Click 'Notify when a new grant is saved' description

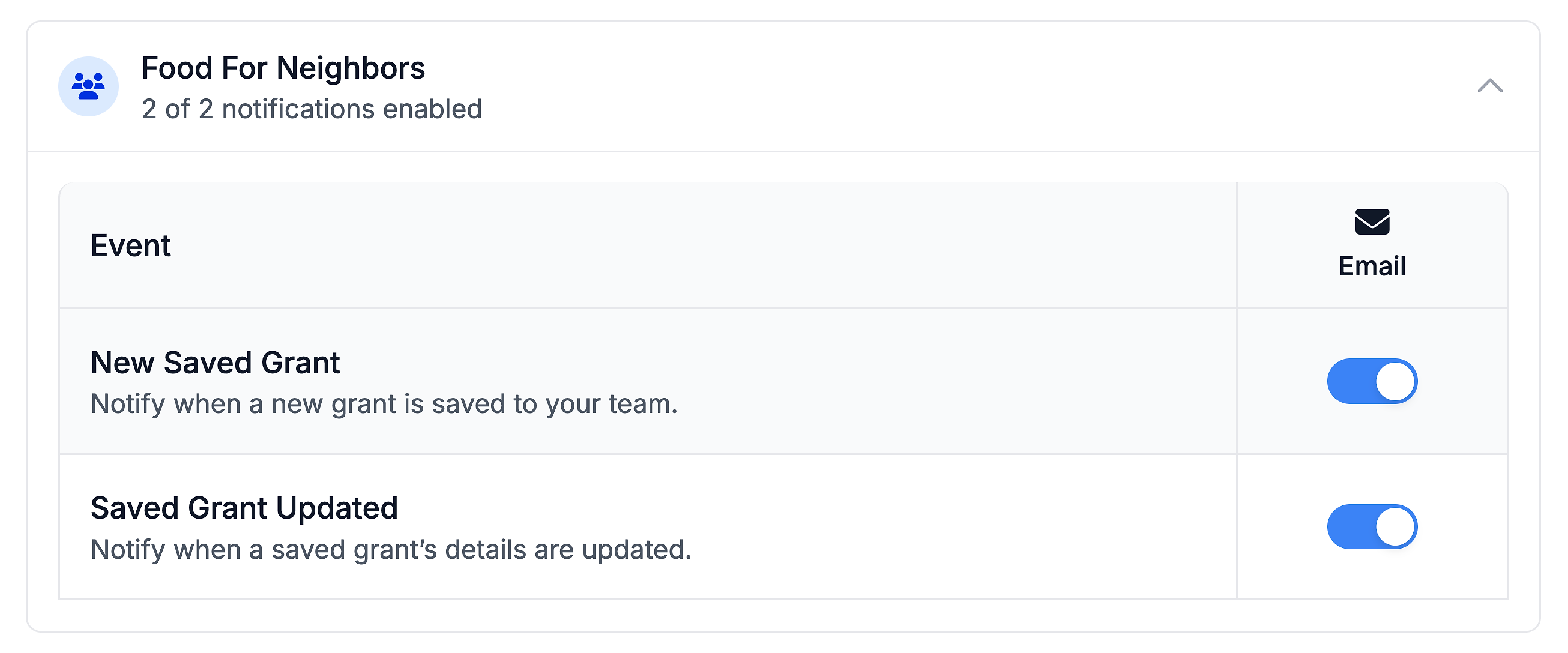coord(384,404)
